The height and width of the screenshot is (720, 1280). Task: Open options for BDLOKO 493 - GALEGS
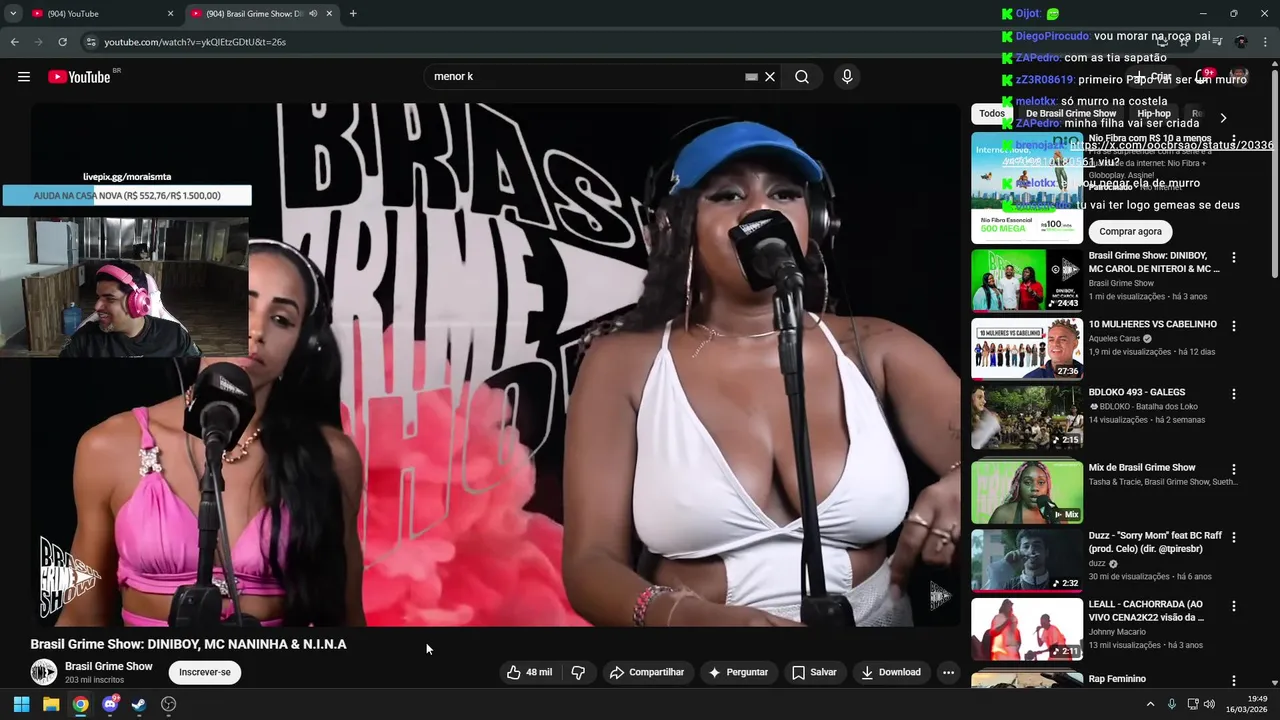(1233, 394)
